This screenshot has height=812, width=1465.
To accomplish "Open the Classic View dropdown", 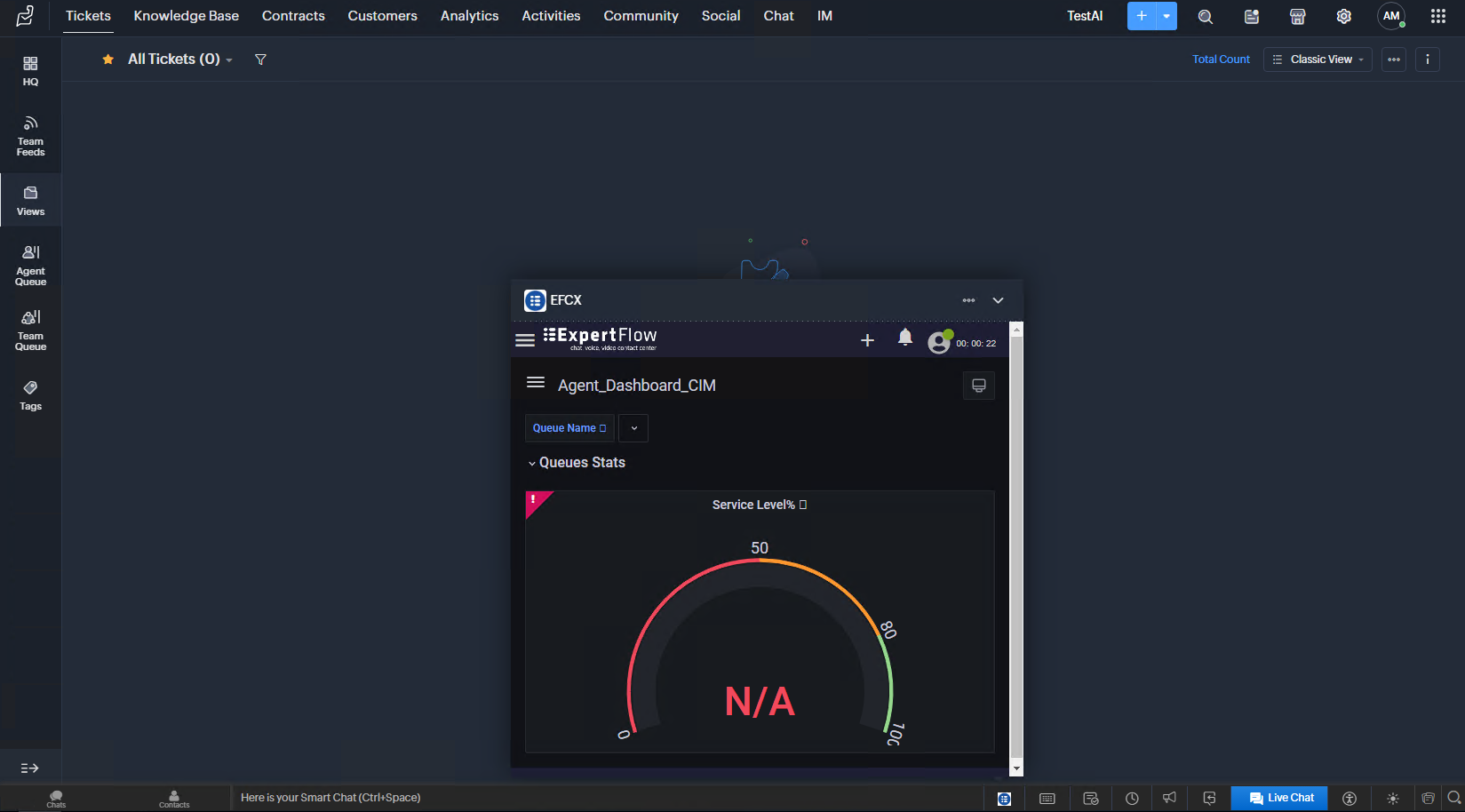I will (x=1318, y=60).
